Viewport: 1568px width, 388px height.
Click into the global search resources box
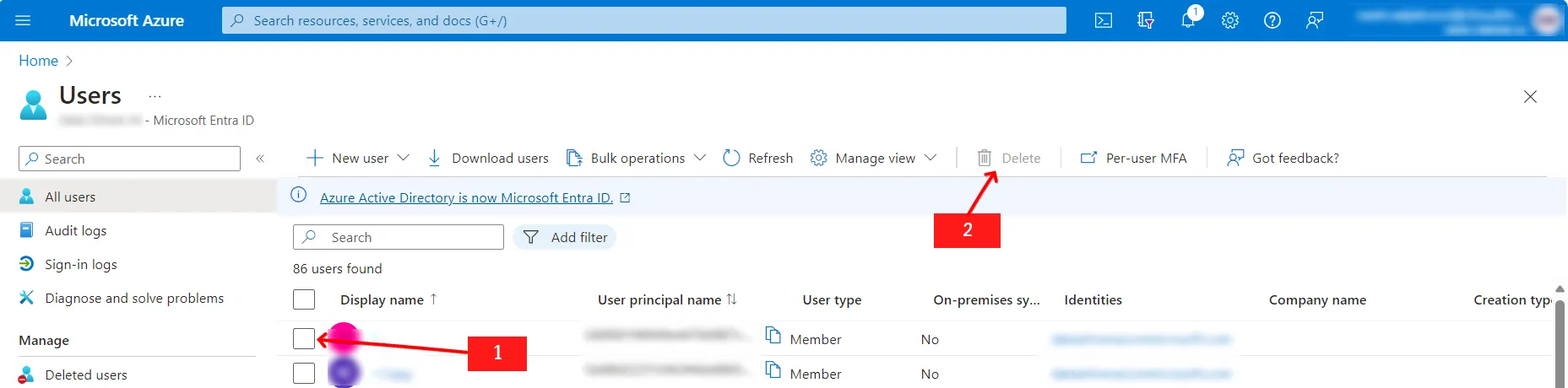644,20
